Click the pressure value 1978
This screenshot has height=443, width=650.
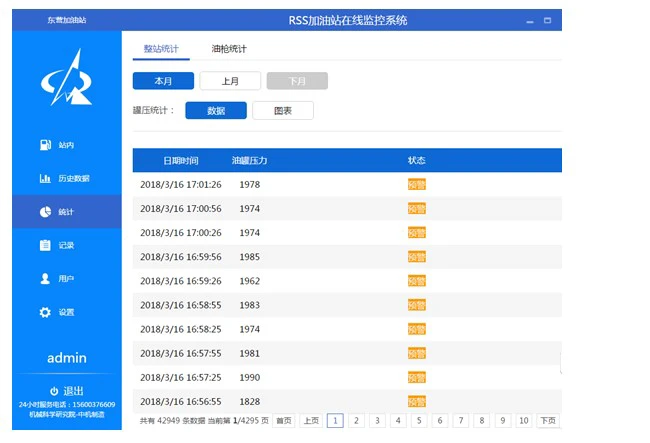point(250,184)
